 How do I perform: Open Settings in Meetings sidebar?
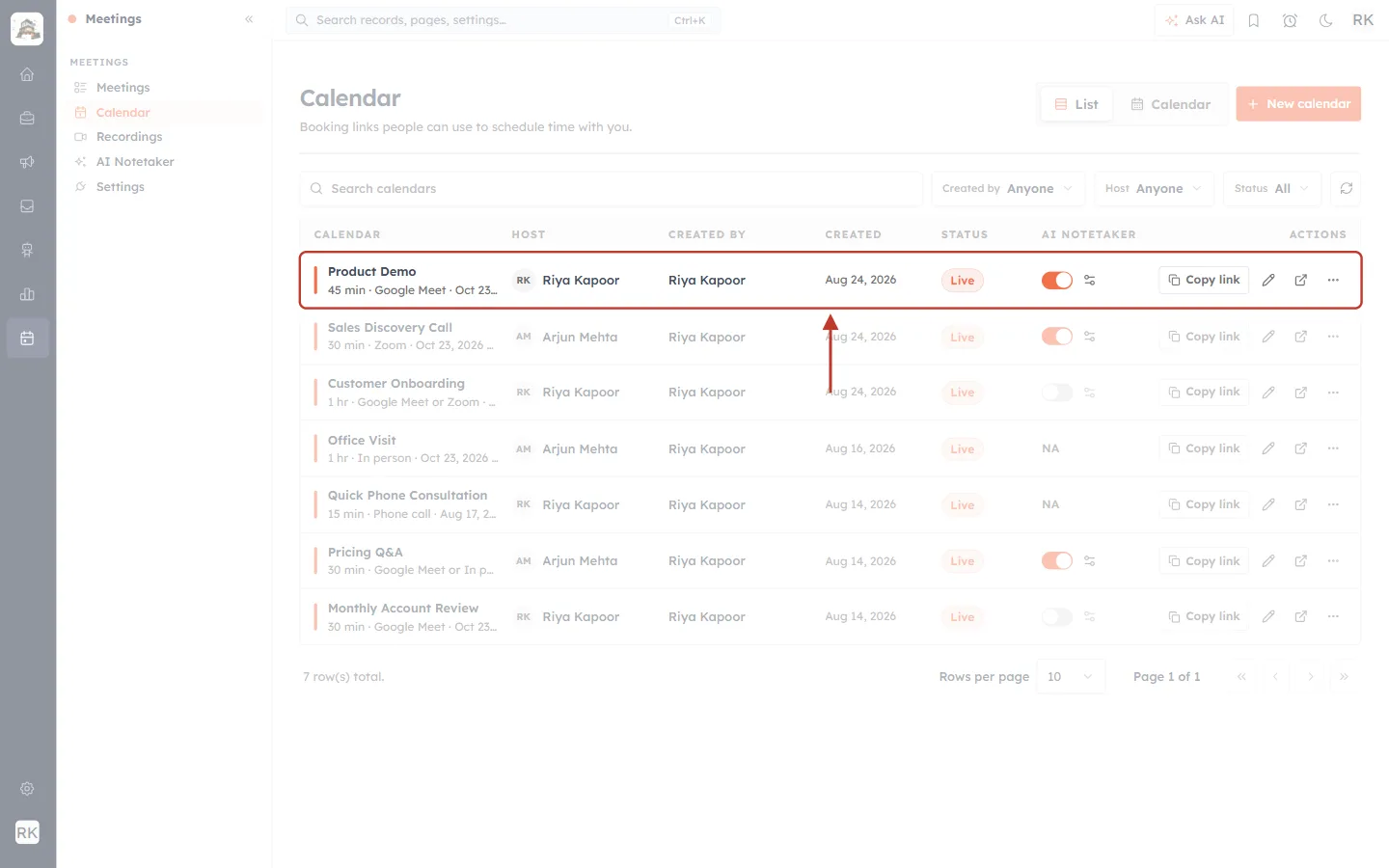121,187
